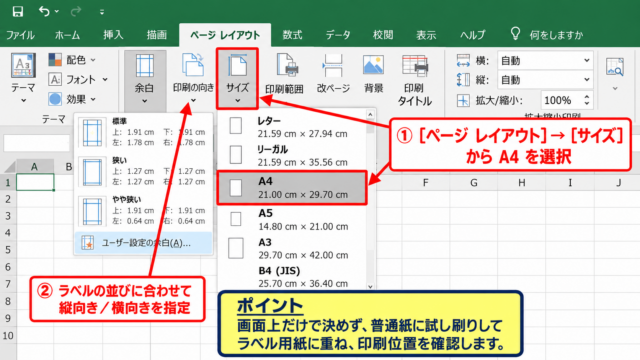Select A4 21.00 cm × 29.70 cm paper size
Screen dimensions: 640x360
[292, 187]
